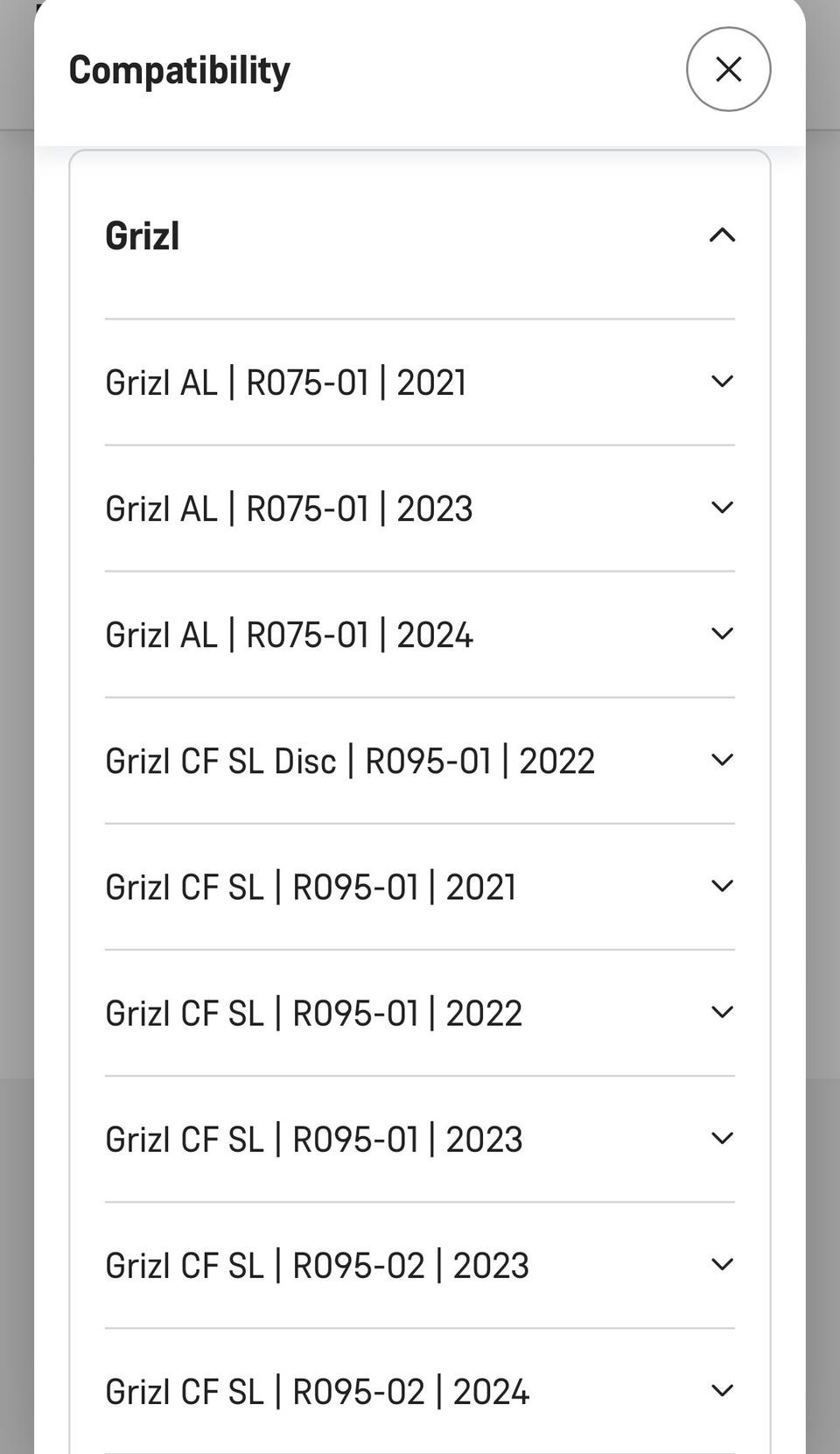840x1454 pixels.
Task: Select Grizl AL | R075-01 | 2024 label
Action: (289, 635)
